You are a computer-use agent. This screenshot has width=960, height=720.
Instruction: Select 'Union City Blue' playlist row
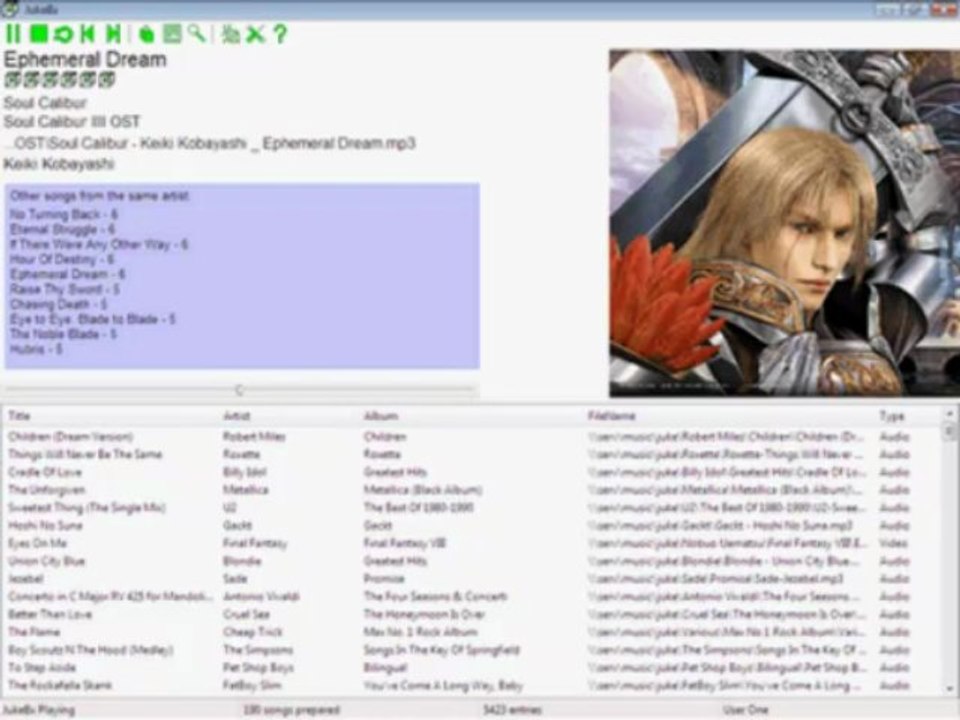(471, 561)
